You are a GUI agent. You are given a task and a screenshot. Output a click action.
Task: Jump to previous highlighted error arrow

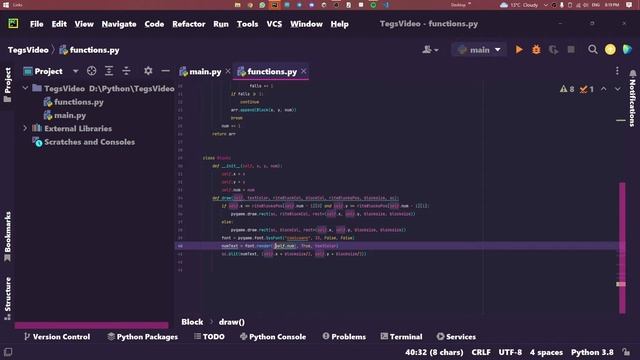(603, 89)
